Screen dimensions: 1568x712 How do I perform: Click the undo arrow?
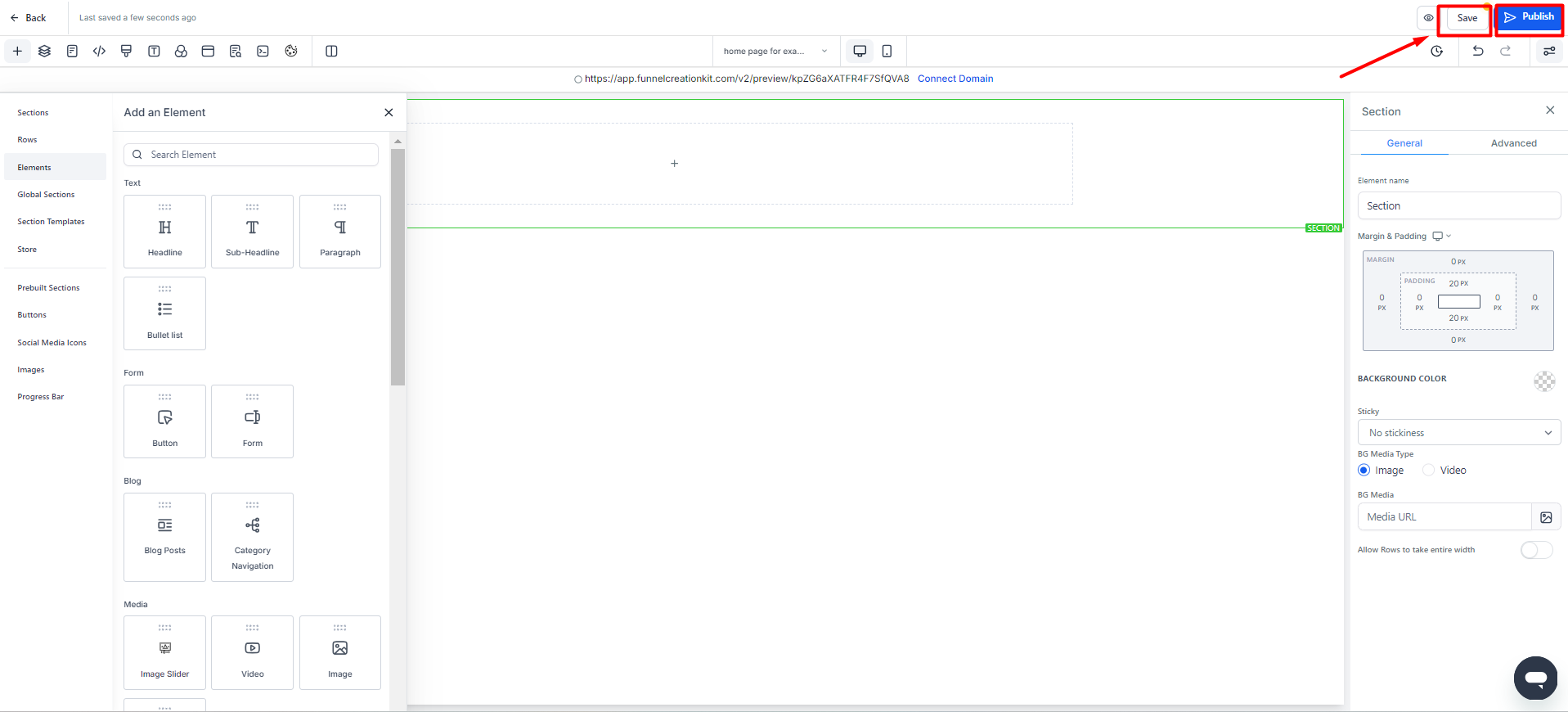tap(1478, 51)
